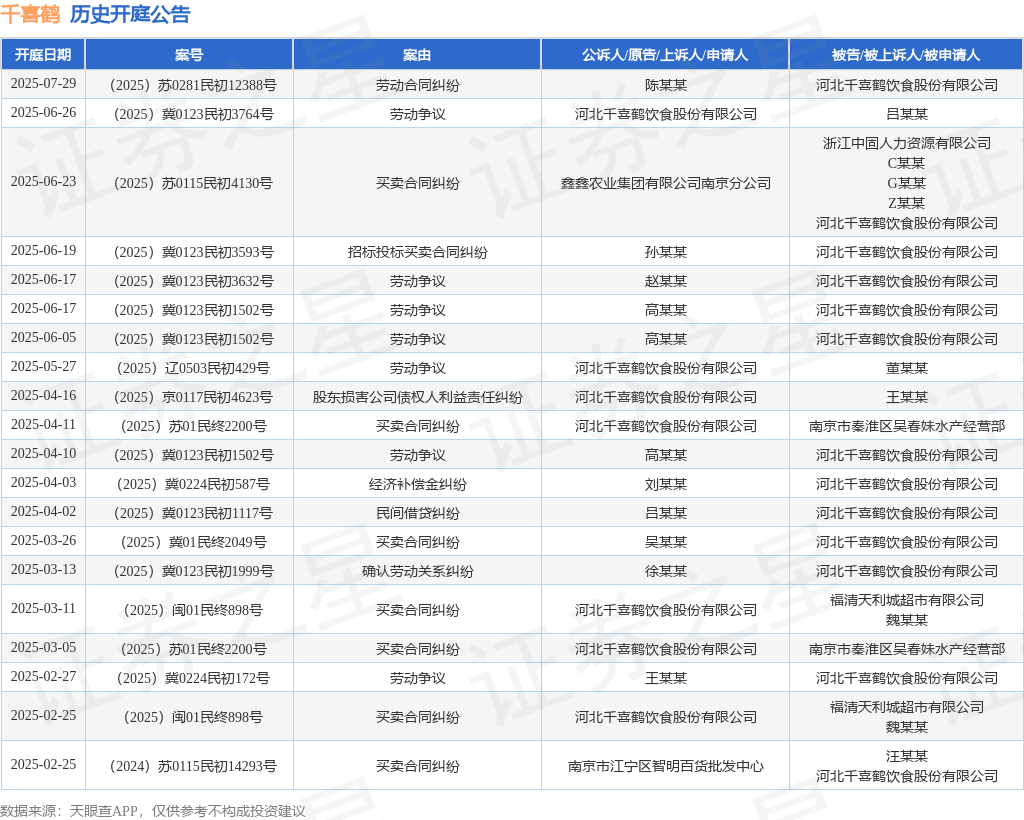
Task: Click case number 冀0224民初587号
Action: click(x=193, y=484)
